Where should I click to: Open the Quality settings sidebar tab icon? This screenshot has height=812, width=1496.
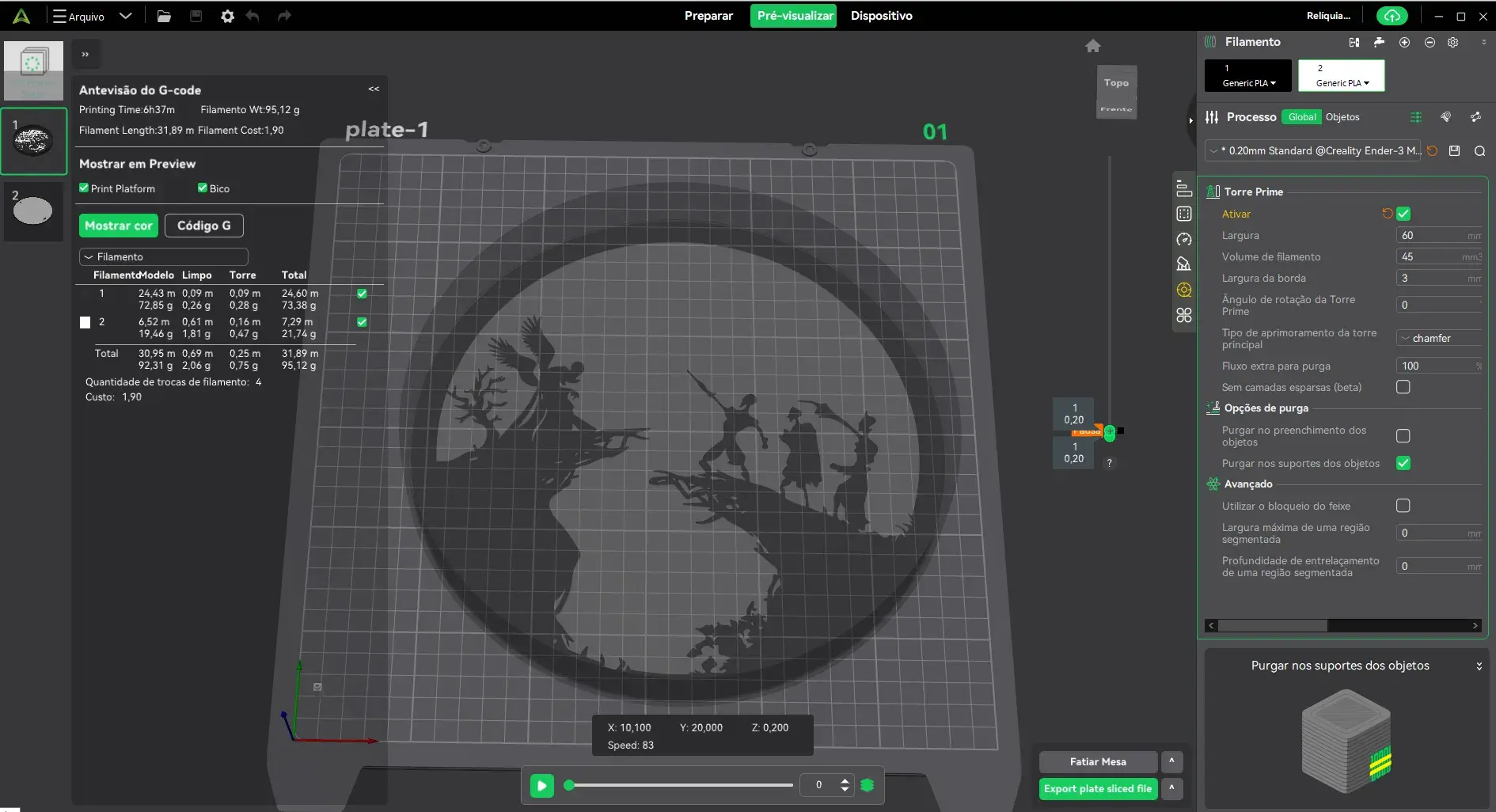(x=1184, y=188)
